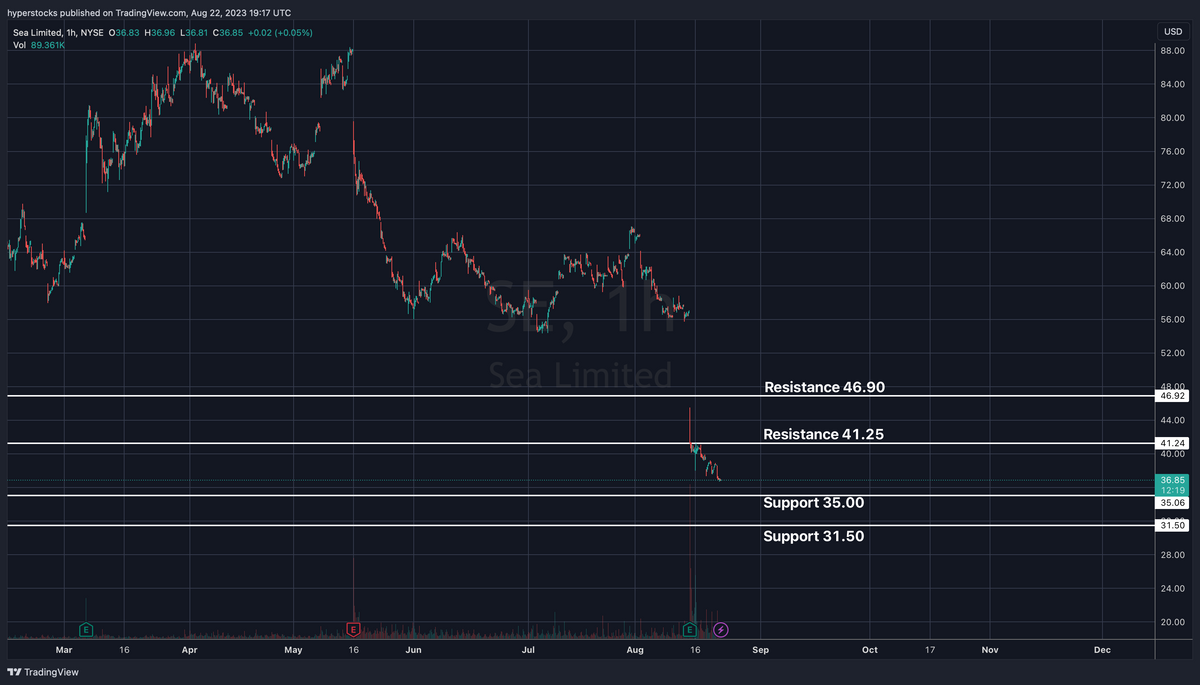
Task: Click the May label on time axis
Action: pos(293,649)
